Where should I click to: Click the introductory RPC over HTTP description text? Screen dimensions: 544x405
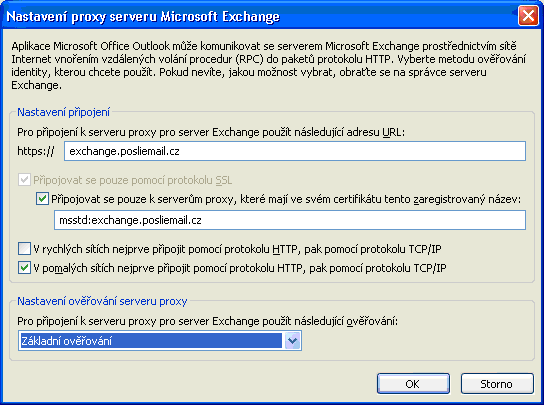pos(269,66)
